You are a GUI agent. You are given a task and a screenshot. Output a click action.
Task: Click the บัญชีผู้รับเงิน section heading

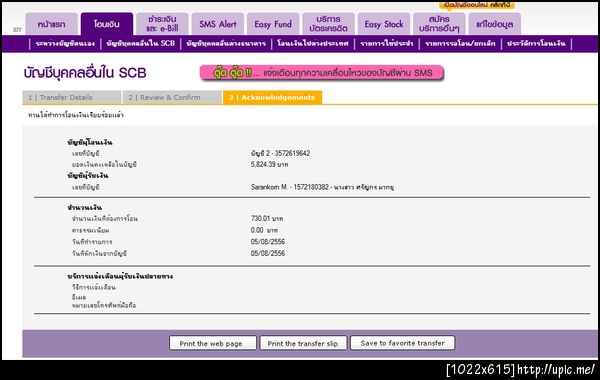(88, 176)
